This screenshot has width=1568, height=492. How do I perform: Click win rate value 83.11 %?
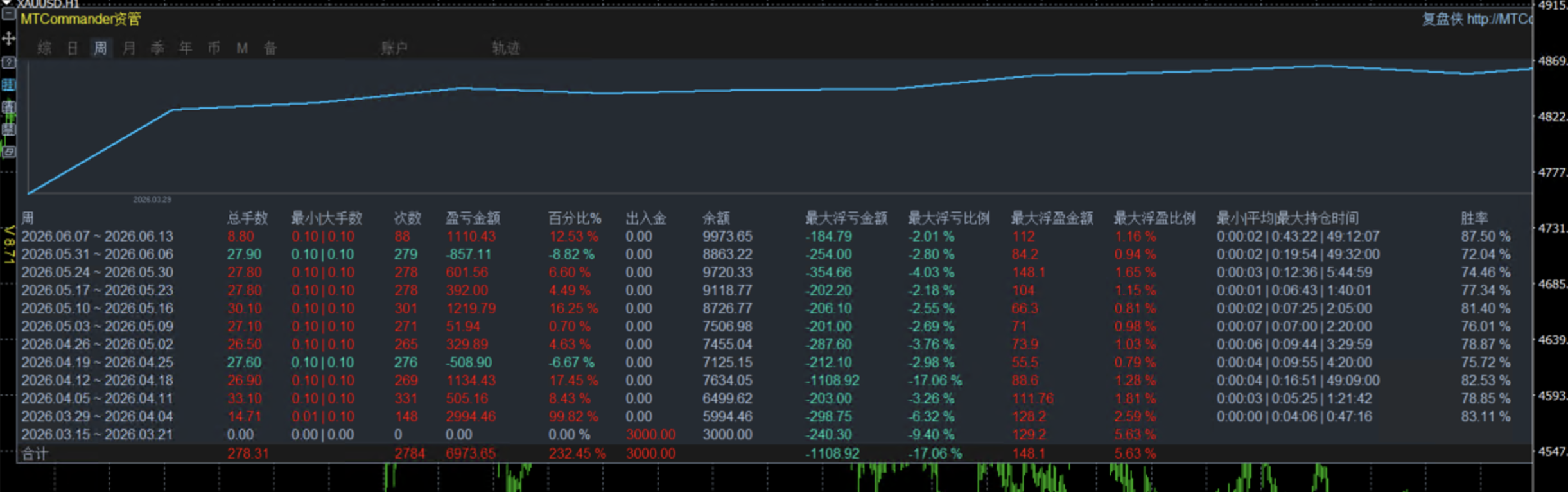coord(1486,416)
